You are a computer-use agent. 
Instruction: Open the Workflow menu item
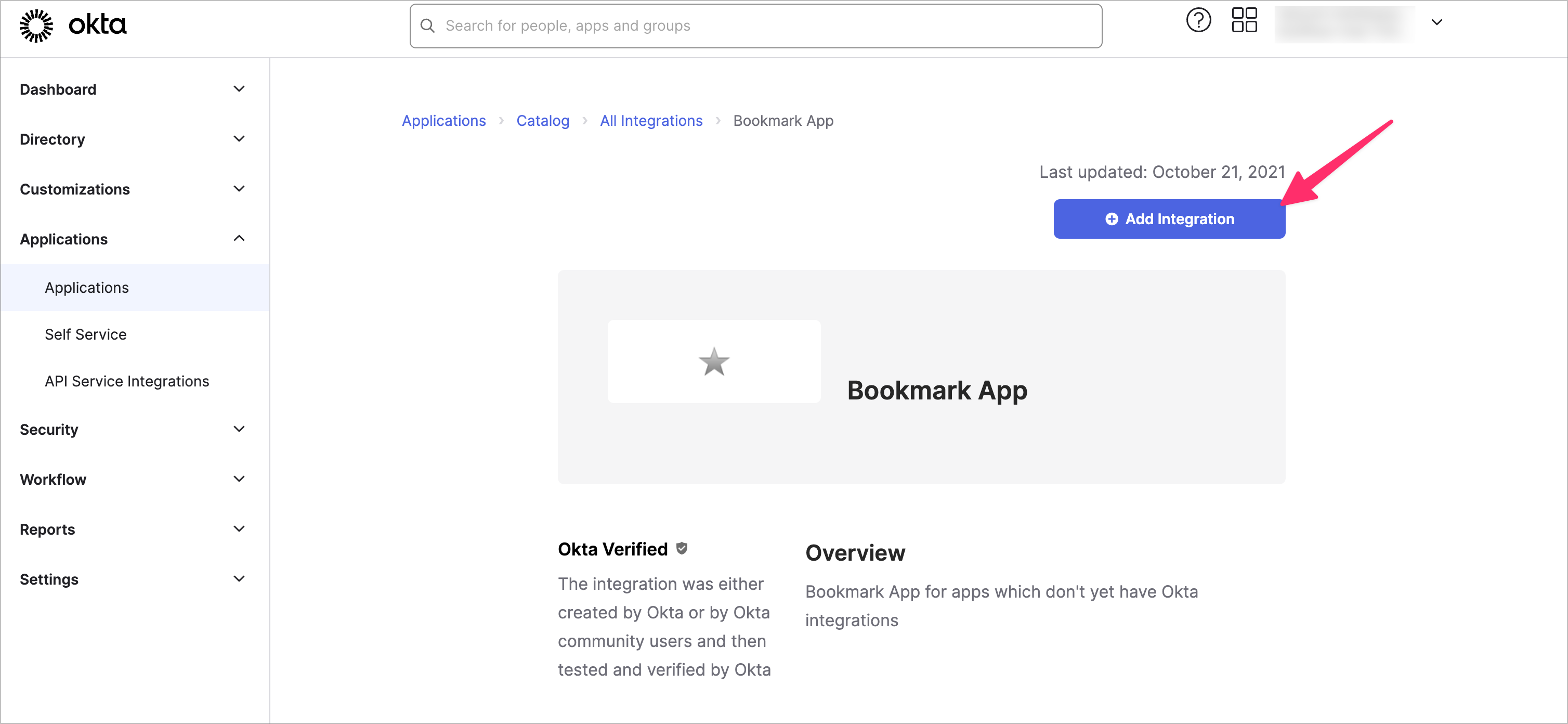pyautogui.click(x=53, y=480)
